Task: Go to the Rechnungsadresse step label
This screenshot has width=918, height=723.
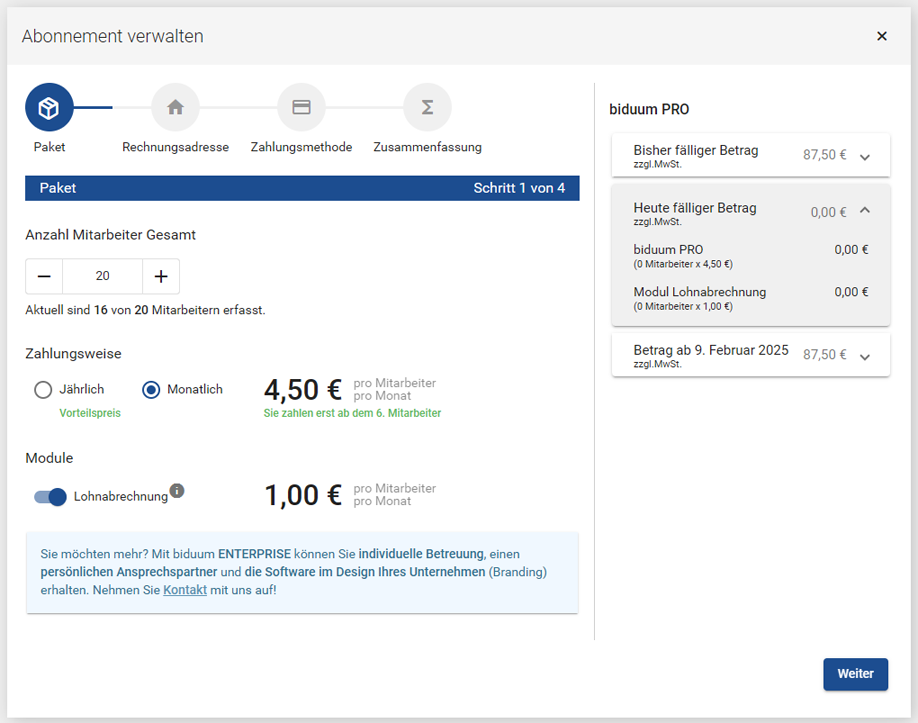Action: [x=175, y=146]
